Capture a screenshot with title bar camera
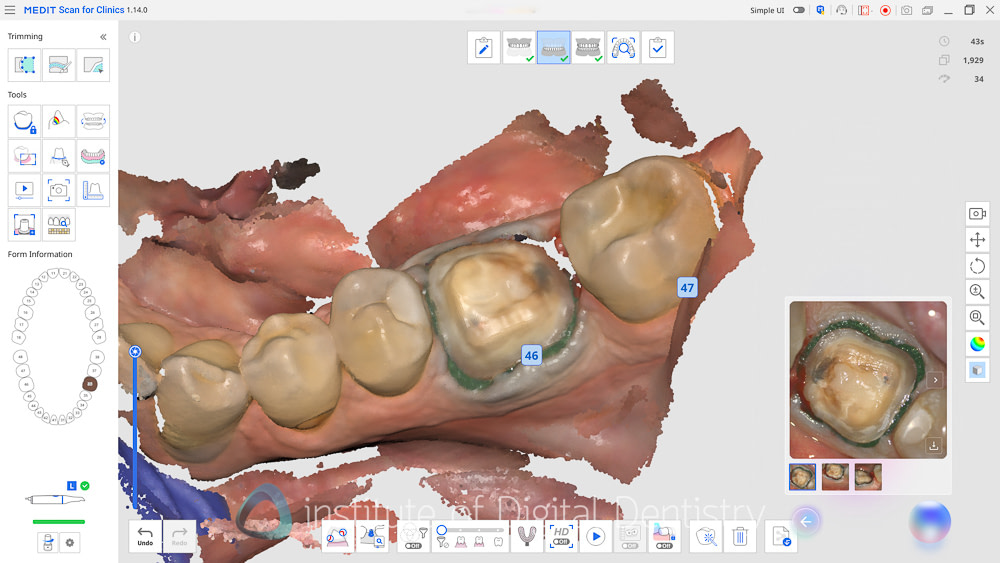1000x563 pixels. tap(906, 10)
